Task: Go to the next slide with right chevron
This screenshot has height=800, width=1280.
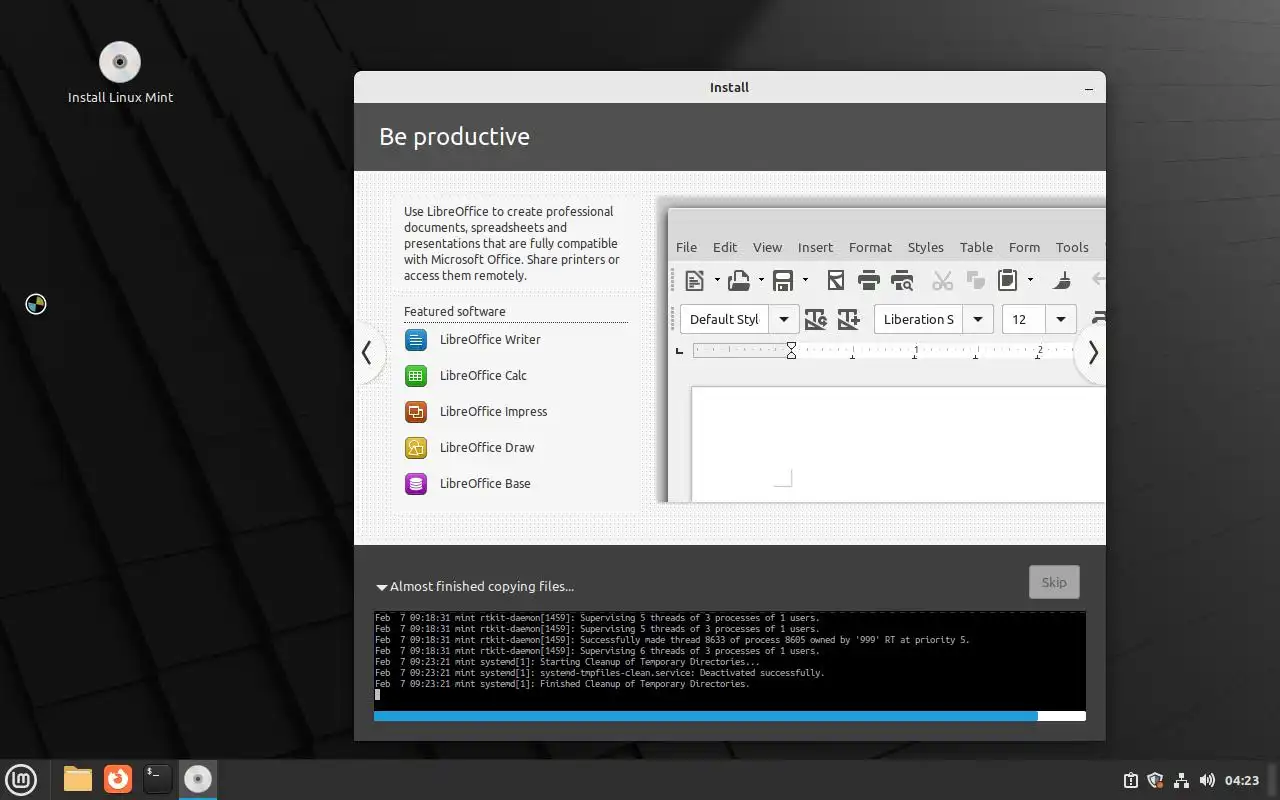Action: point(1092,352)
